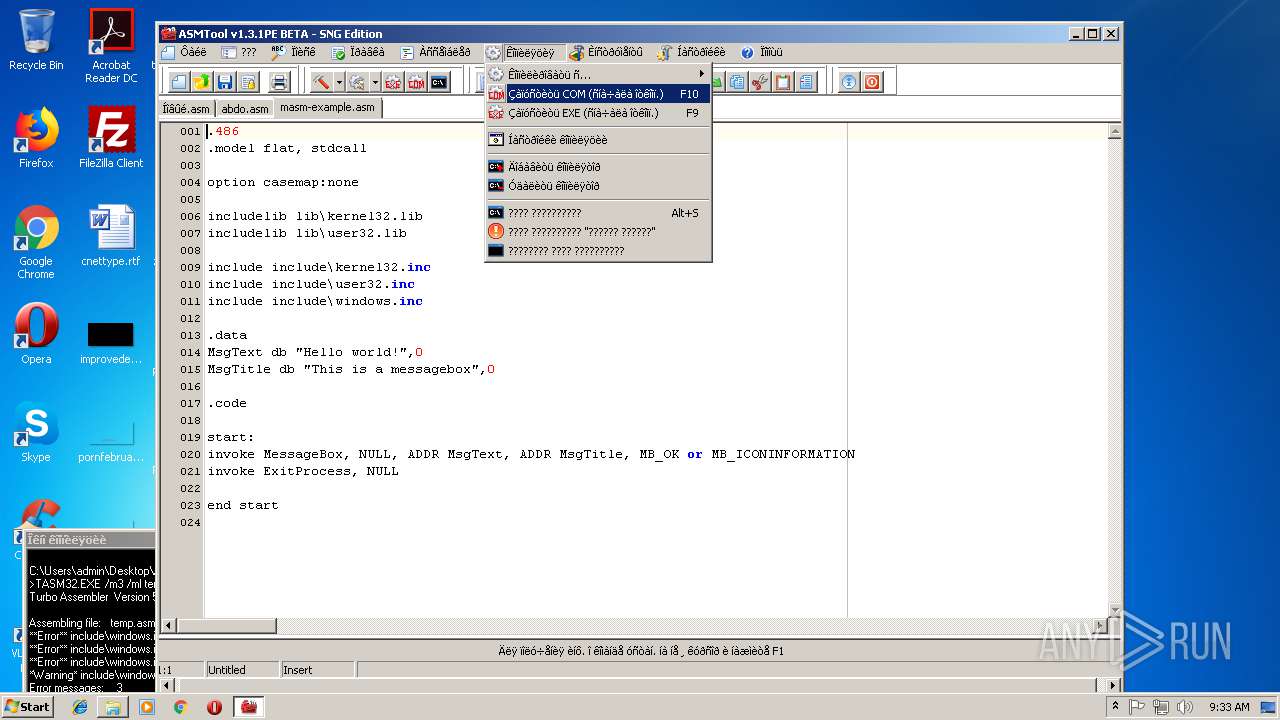Click the Windows Start button
Screen dimensions: 1280x720
(27, 707)
